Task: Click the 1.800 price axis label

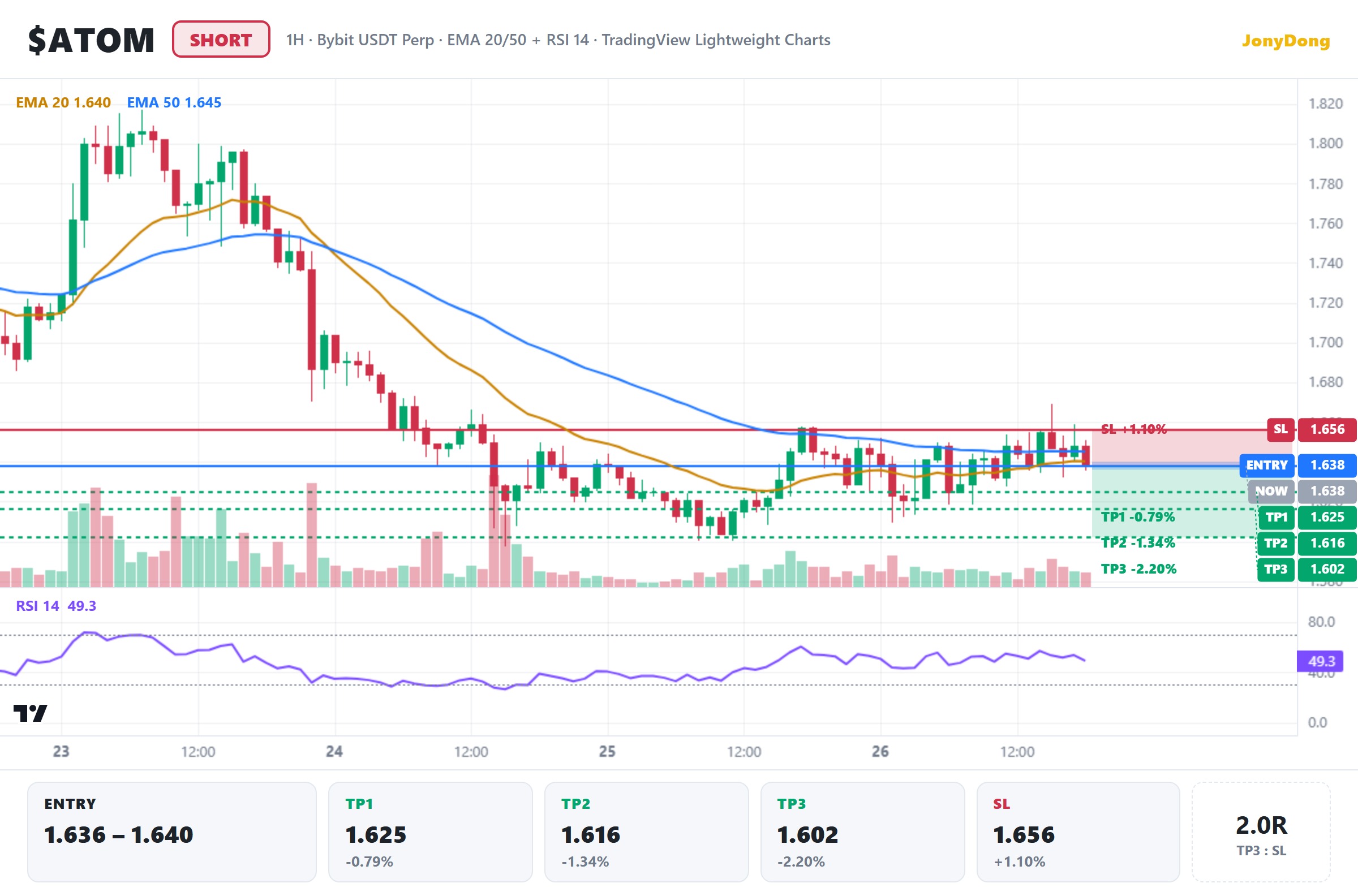Action: point(1325,144)
